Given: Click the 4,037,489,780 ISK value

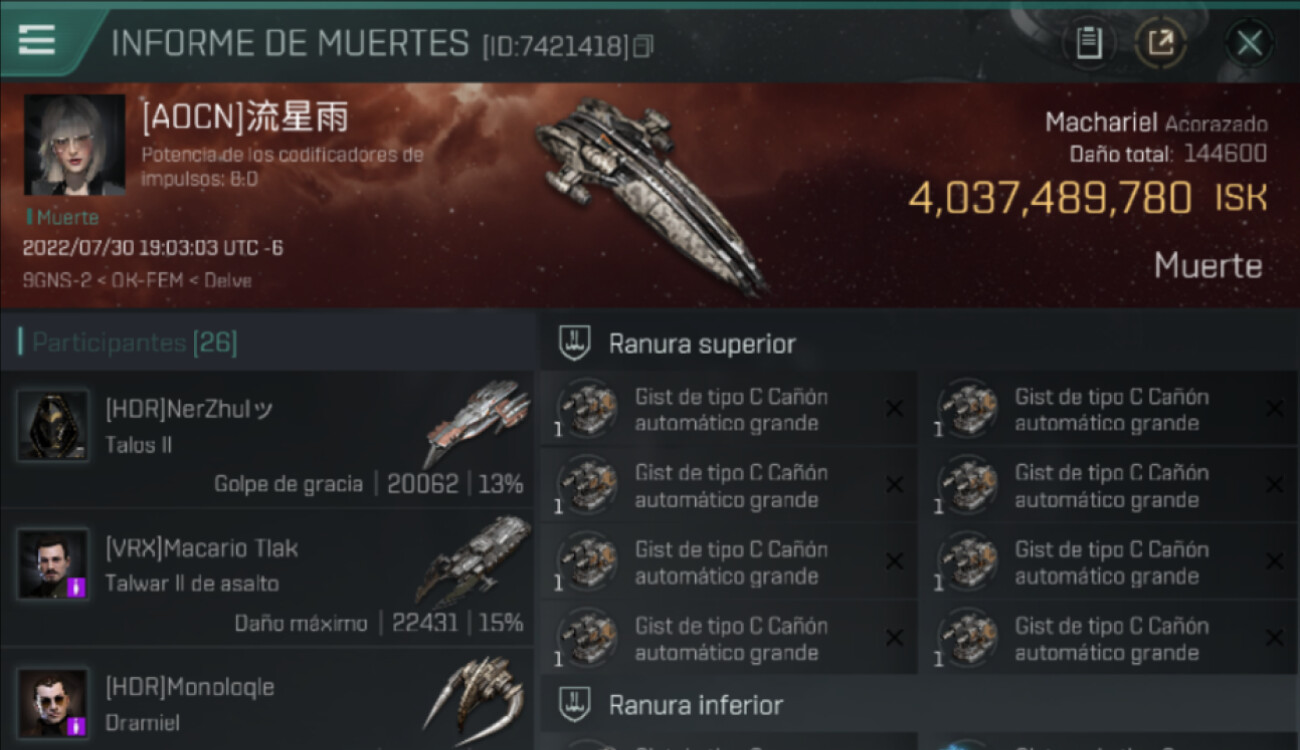Looking at the screenshot, I should click(1088, 198).
